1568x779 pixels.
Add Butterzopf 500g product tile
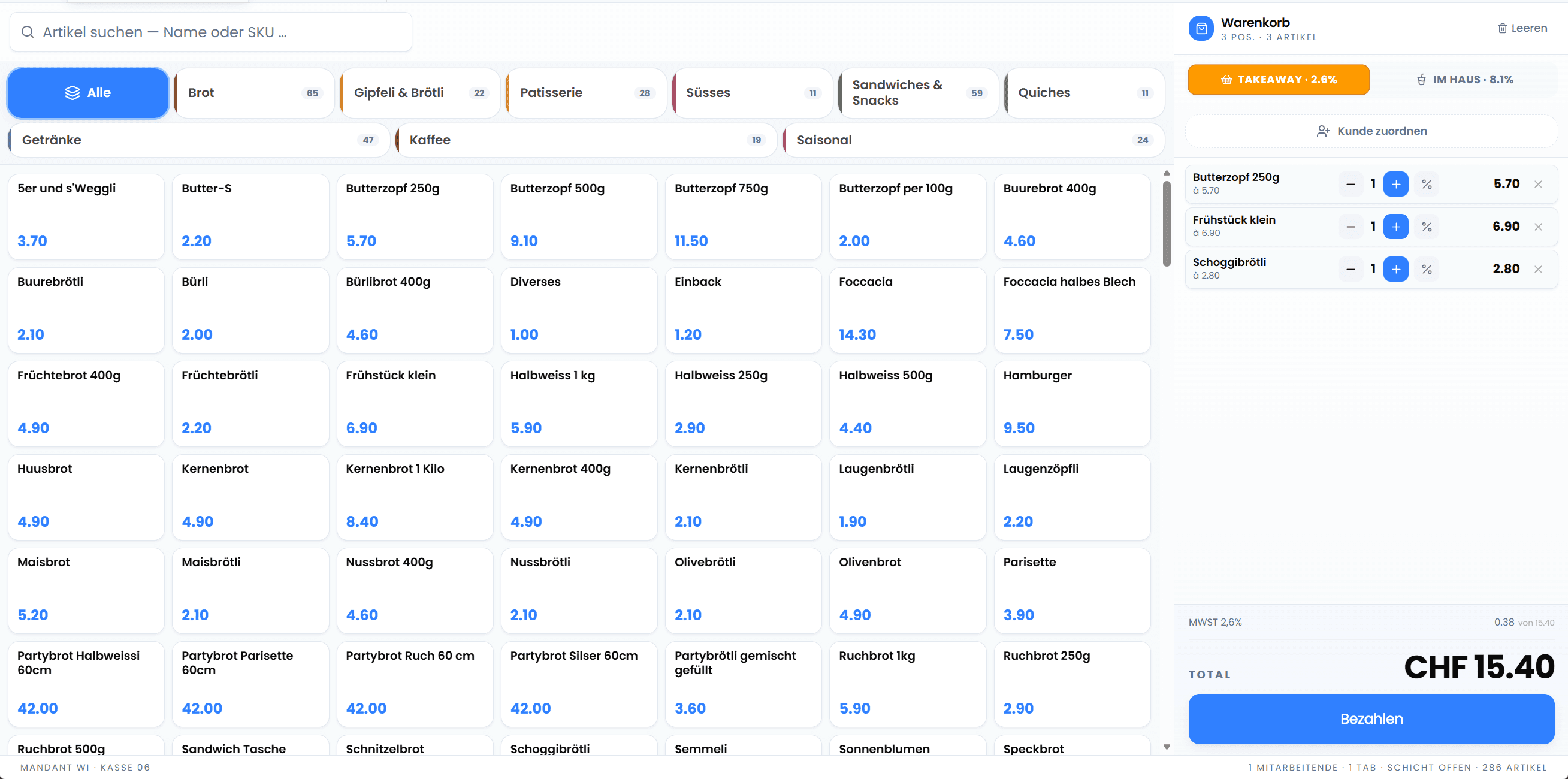pos(579,217)
